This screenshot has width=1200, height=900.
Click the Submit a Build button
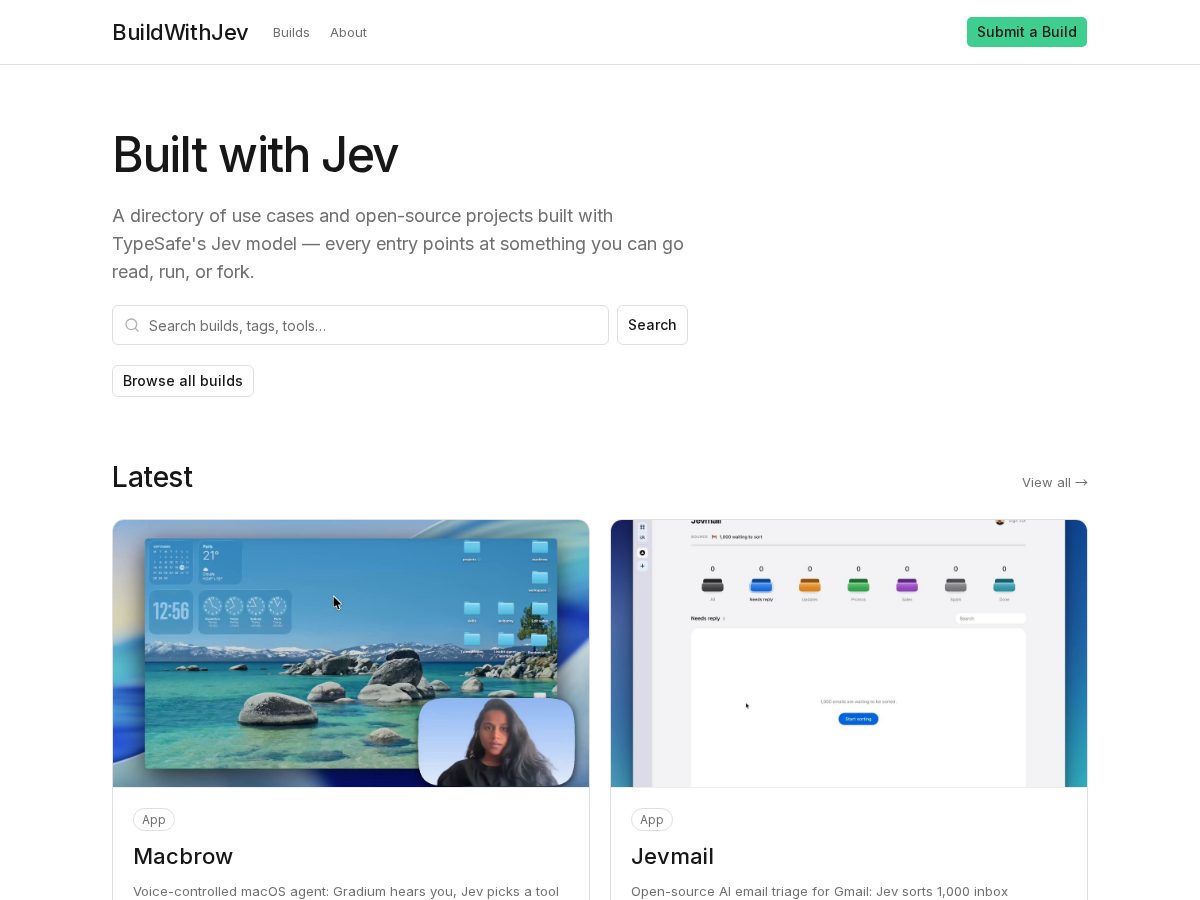click(x=1026, y=32)
